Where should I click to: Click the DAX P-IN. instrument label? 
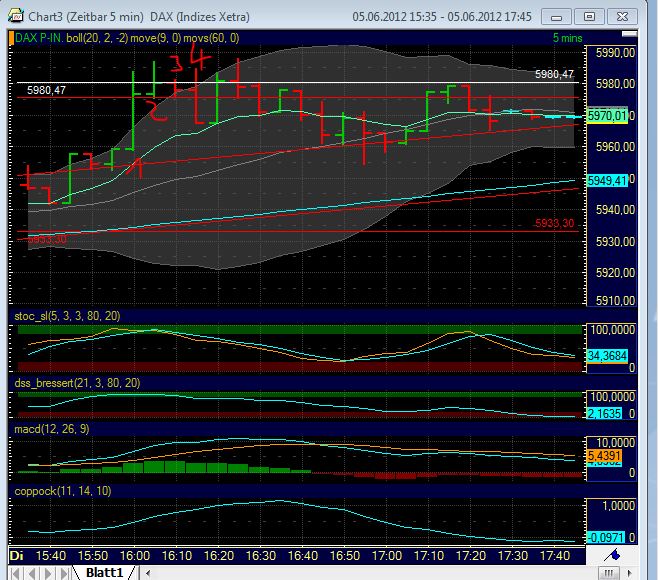(x=39, y=38)
